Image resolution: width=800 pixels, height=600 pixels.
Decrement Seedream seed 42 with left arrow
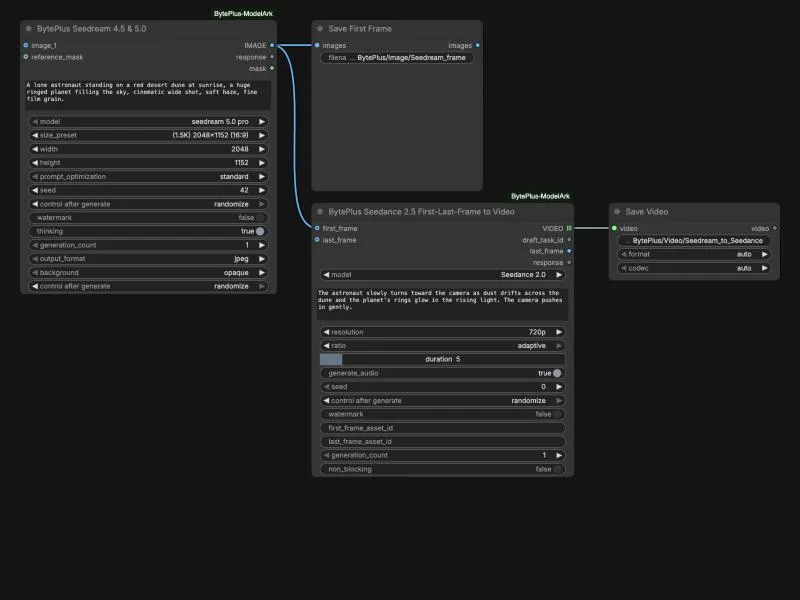pos(35,190)
